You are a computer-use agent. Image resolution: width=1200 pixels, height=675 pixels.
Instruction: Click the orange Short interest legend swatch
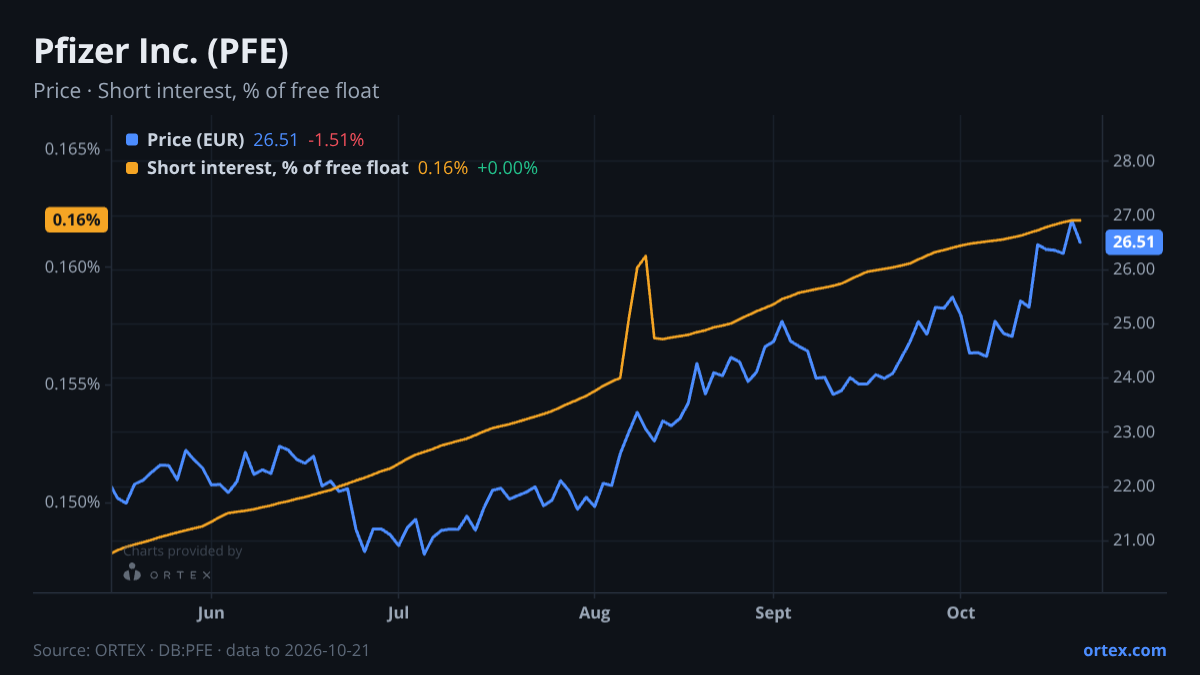[133, 168]
